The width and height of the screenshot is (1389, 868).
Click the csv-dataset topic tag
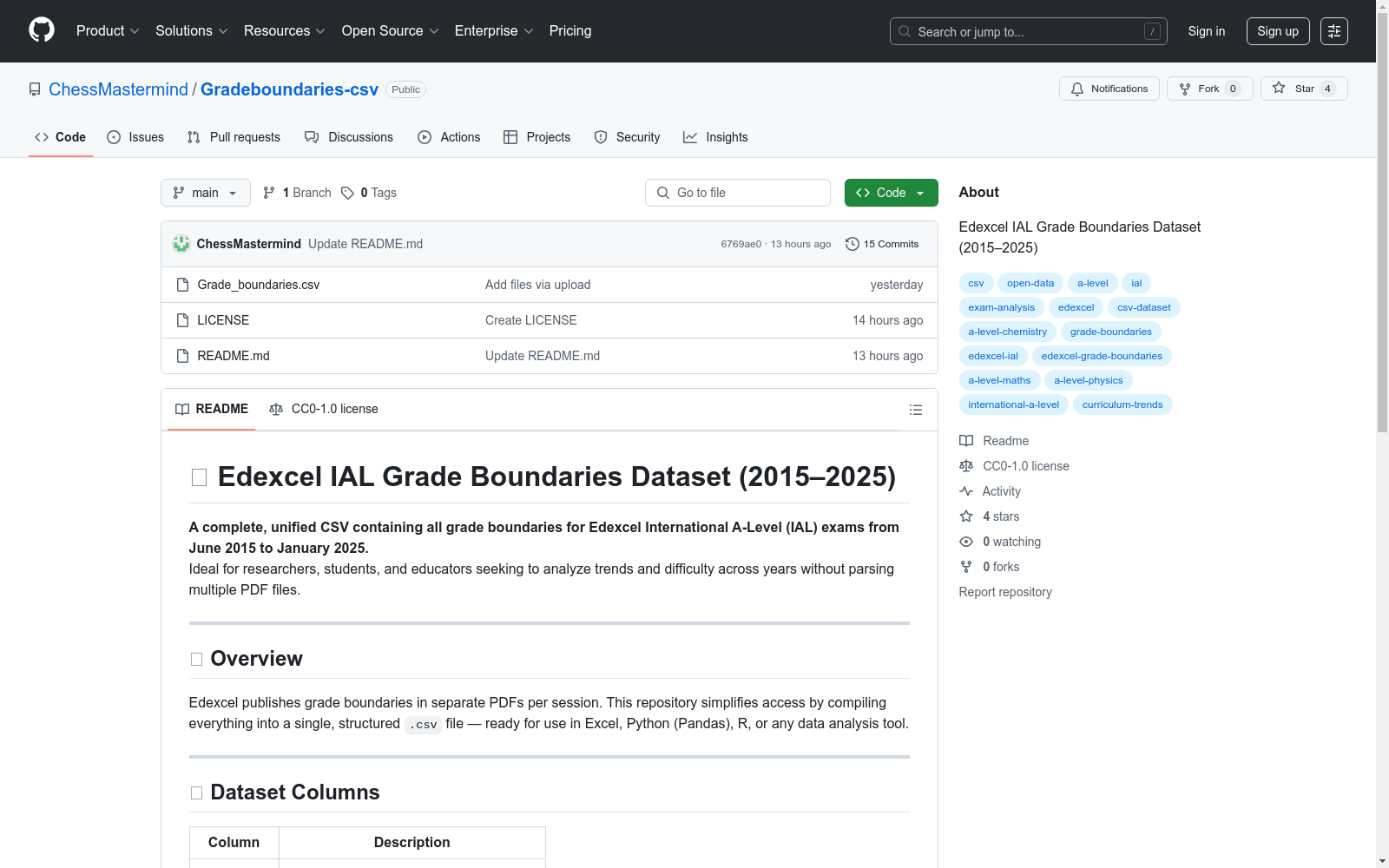click(x=1143, y=307)
